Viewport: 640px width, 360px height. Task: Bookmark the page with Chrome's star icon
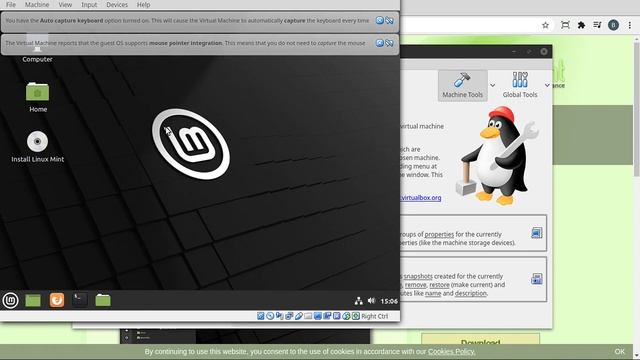tap(545, 25)
